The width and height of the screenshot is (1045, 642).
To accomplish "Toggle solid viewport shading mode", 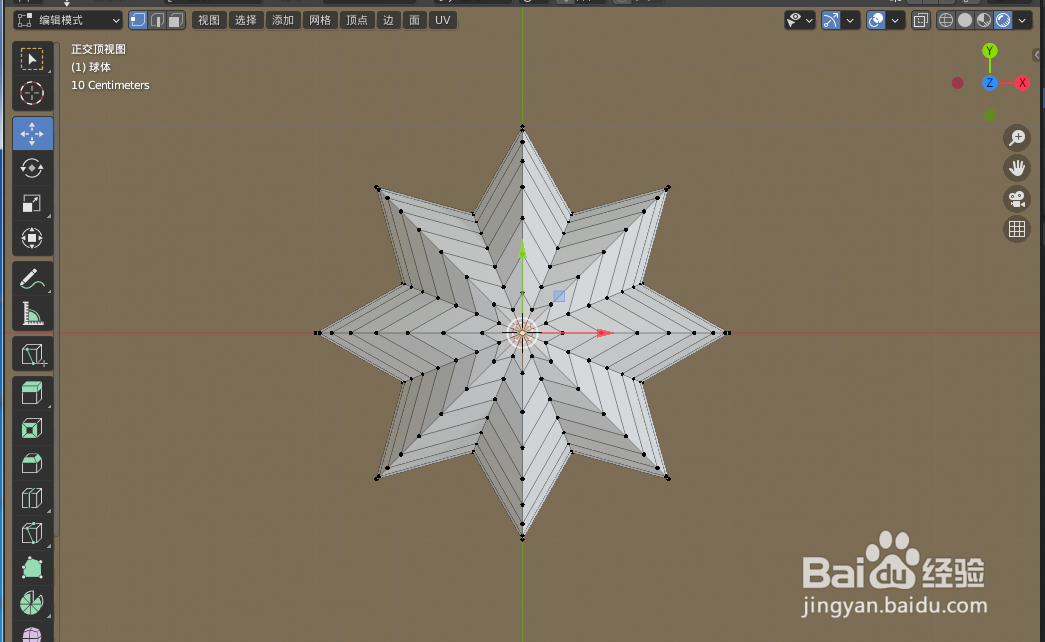I will point(967,19).
